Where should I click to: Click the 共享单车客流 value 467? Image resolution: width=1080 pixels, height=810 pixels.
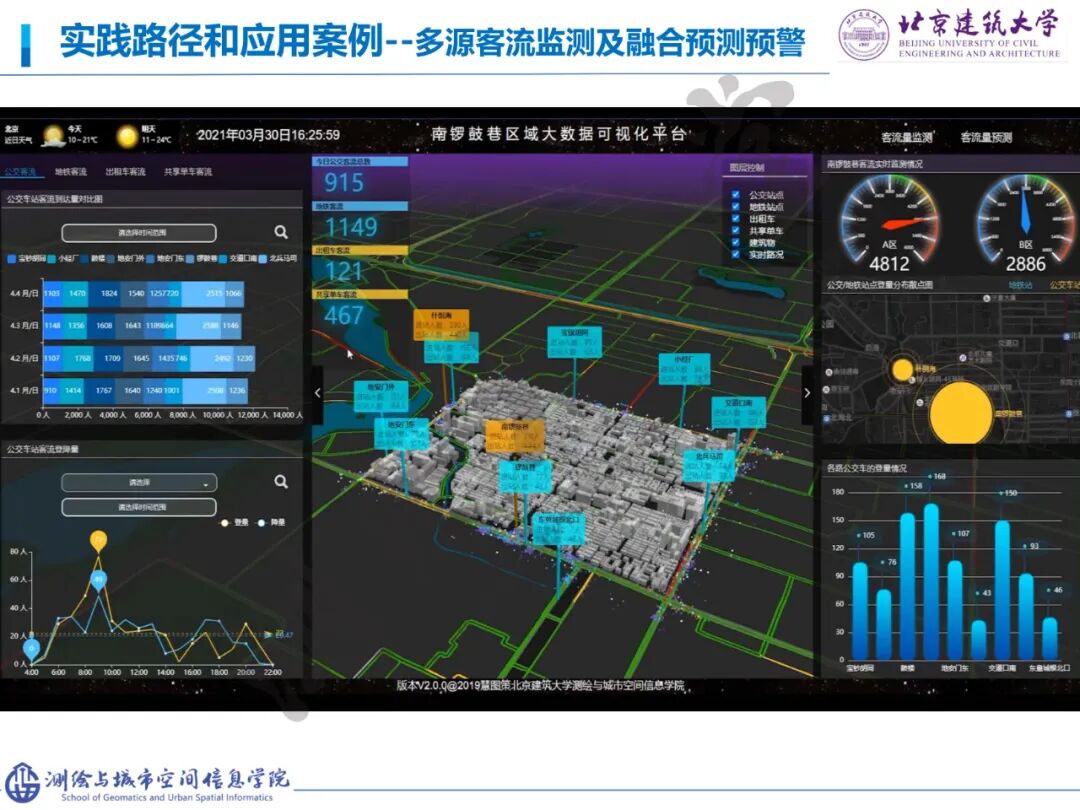click(x=344, y=315)
